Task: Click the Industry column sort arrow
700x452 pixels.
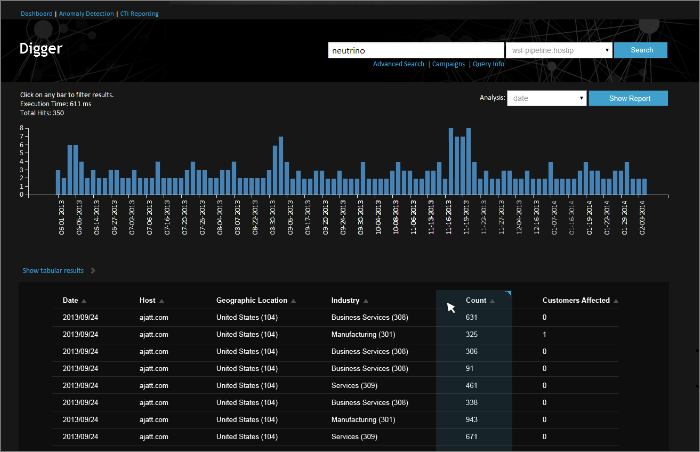Action: [x=366, y=301]
